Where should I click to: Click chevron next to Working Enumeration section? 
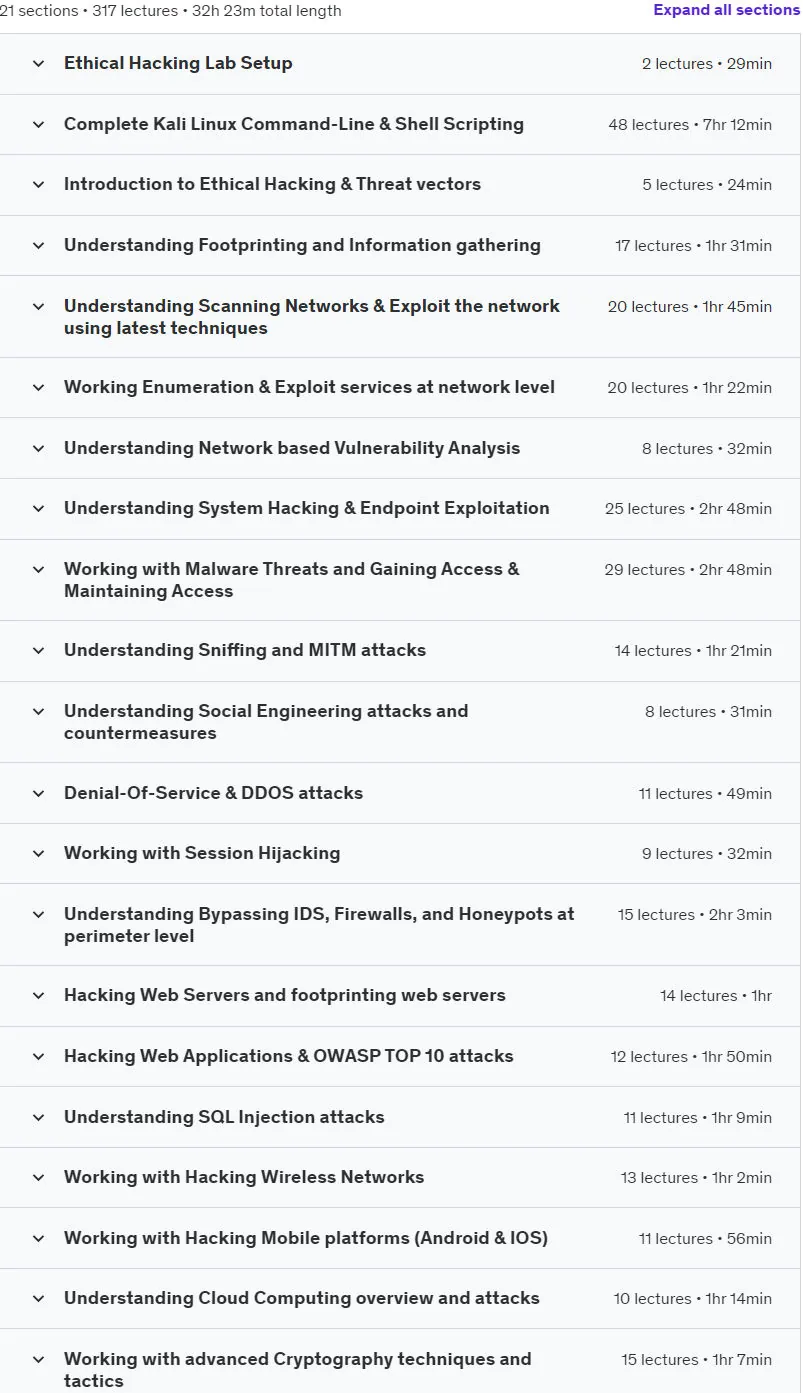(38, 388)
